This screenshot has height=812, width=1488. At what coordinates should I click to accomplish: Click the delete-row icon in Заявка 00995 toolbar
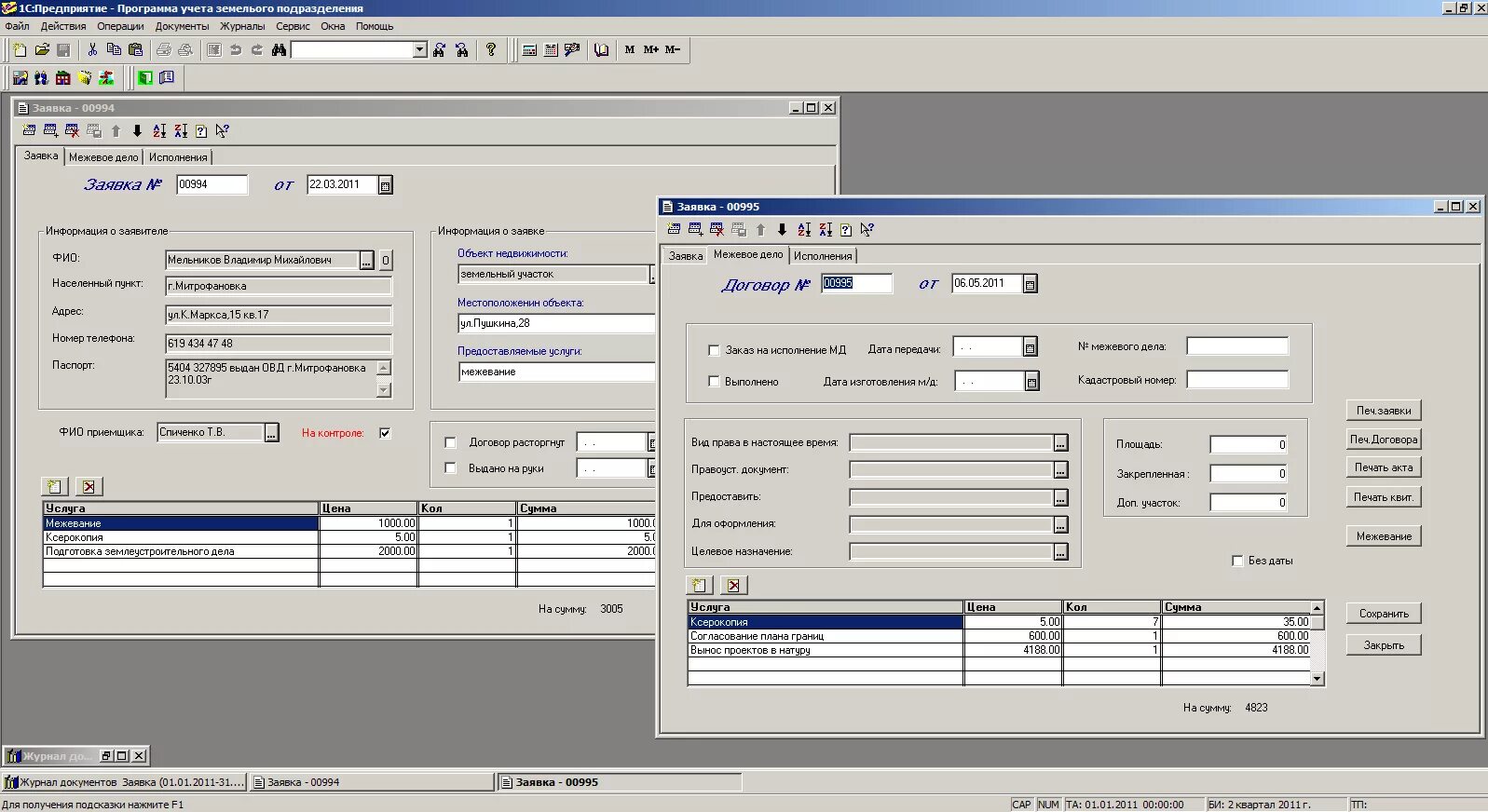[717, 230]
